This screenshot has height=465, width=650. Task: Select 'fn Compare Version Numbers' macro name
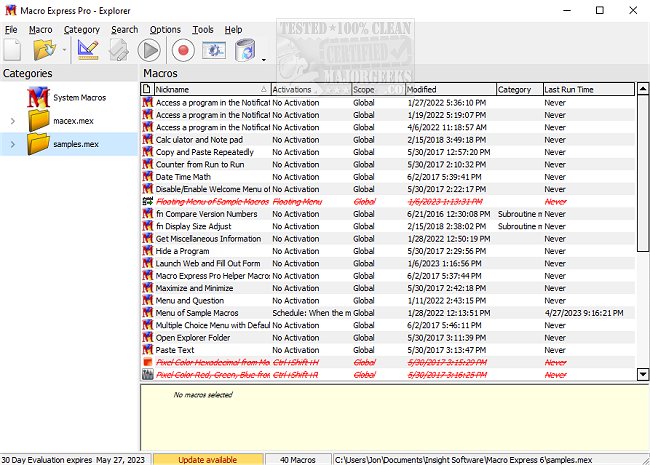click(206, 214)
